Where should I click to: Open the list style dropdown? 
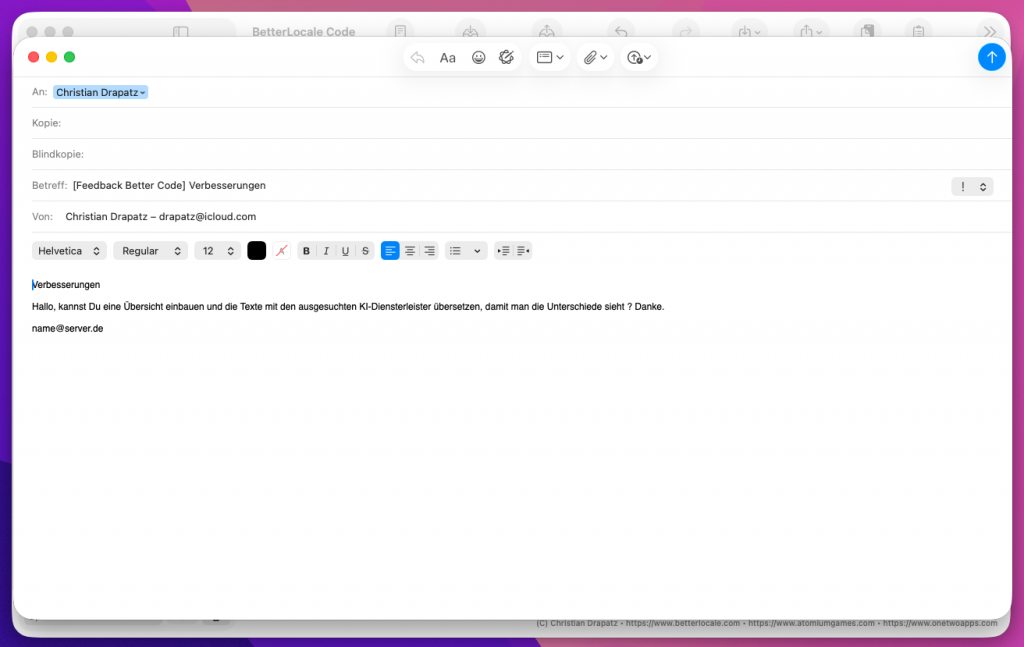(465, 251)
